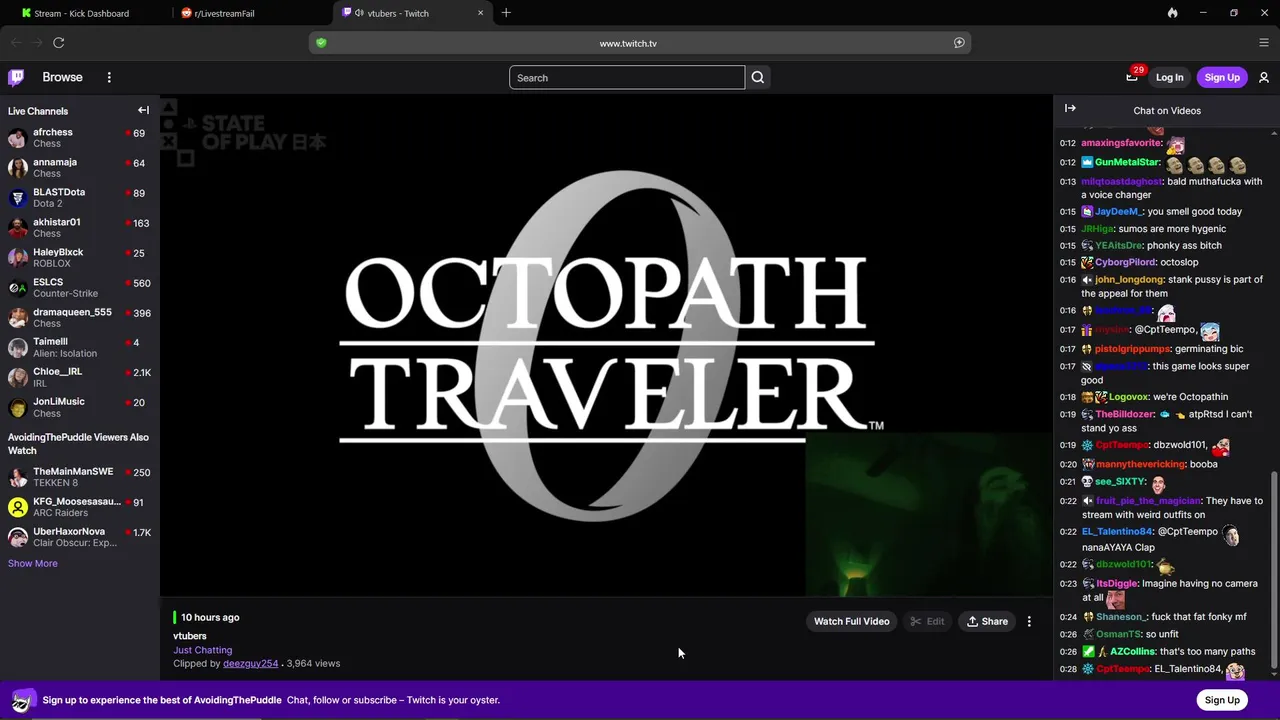Click username EL_Talentino84 in chat

1117,531
